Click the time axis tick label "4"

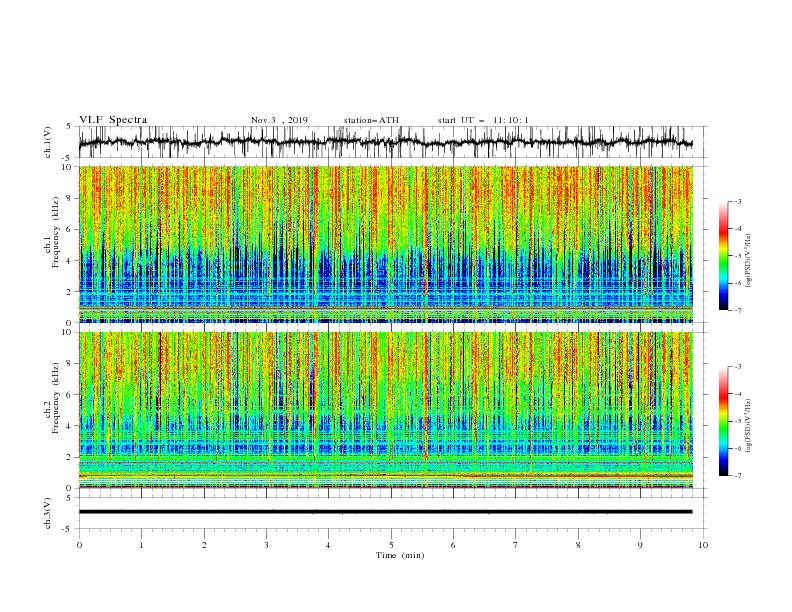click(328, 545)
